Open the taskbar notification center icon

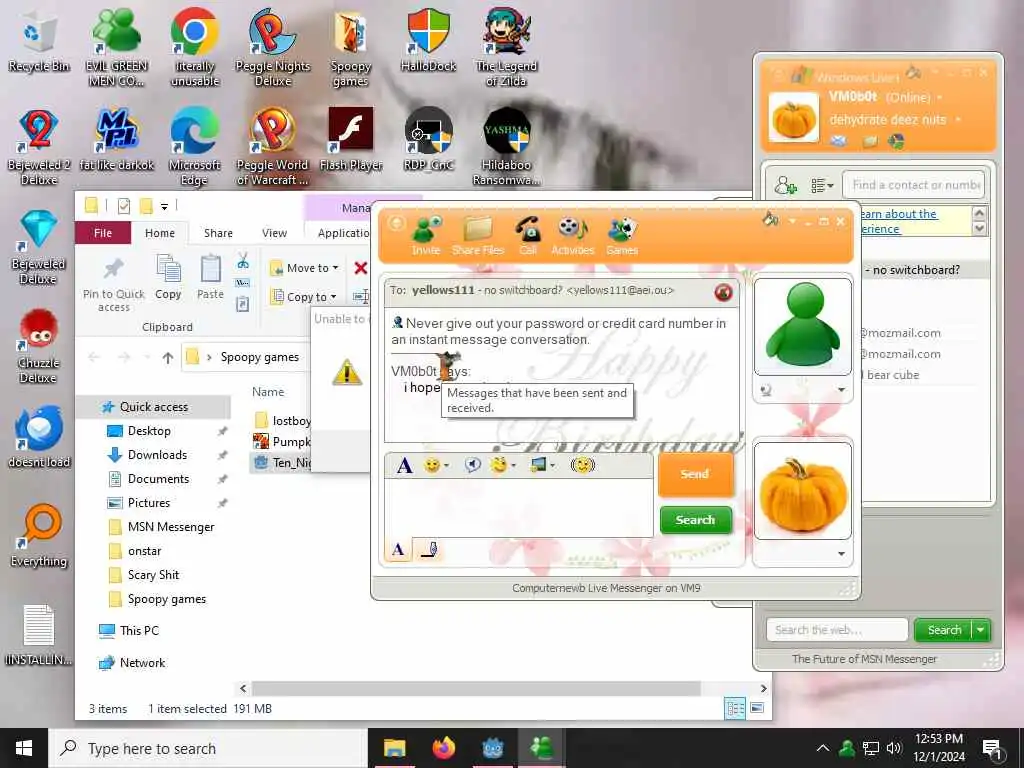[992, 749]
